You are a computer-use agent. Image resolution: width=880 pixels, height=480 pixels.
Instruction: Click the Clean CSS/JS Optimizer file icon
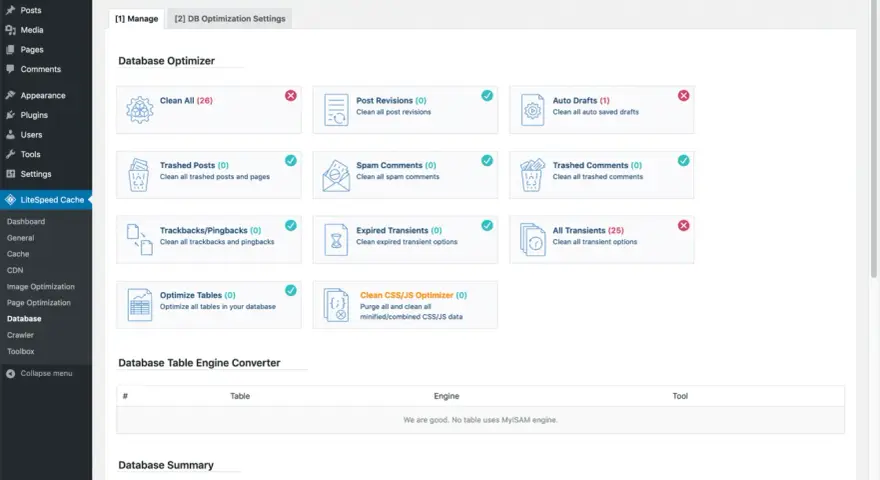336,305
